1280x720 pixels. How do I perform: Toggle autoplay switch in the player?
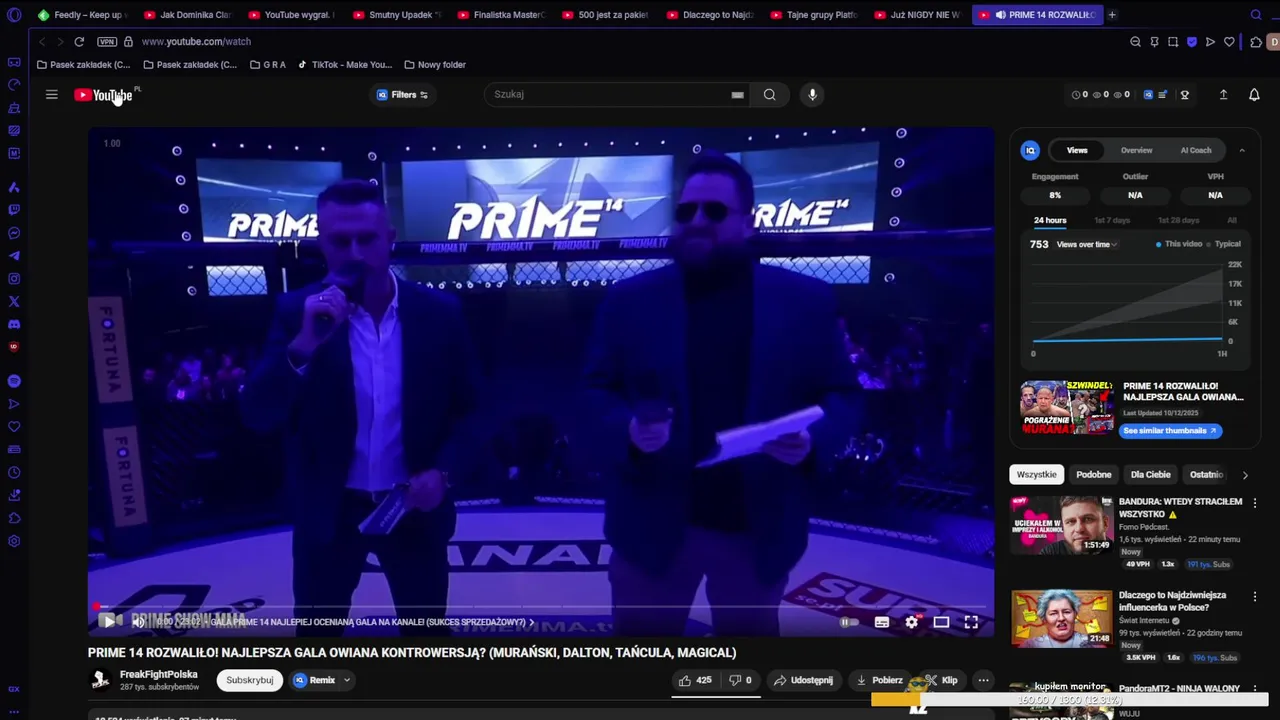click(848, 622)
